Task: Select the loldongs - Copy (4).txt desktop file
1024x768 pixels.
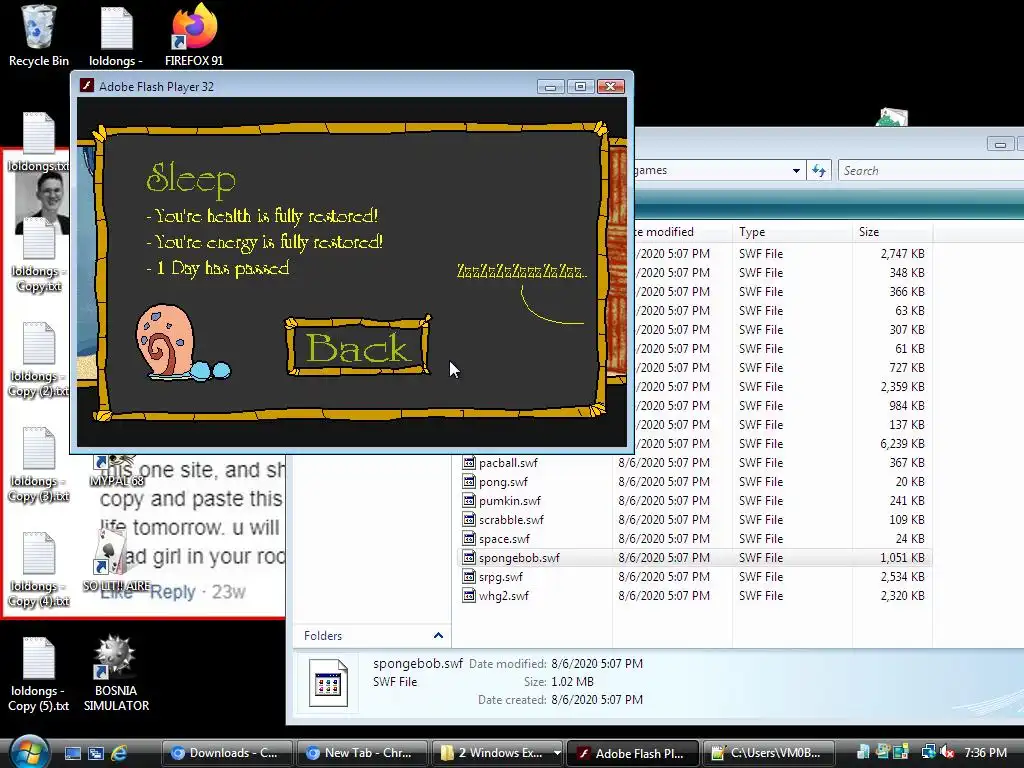Action: pos(39,569)
